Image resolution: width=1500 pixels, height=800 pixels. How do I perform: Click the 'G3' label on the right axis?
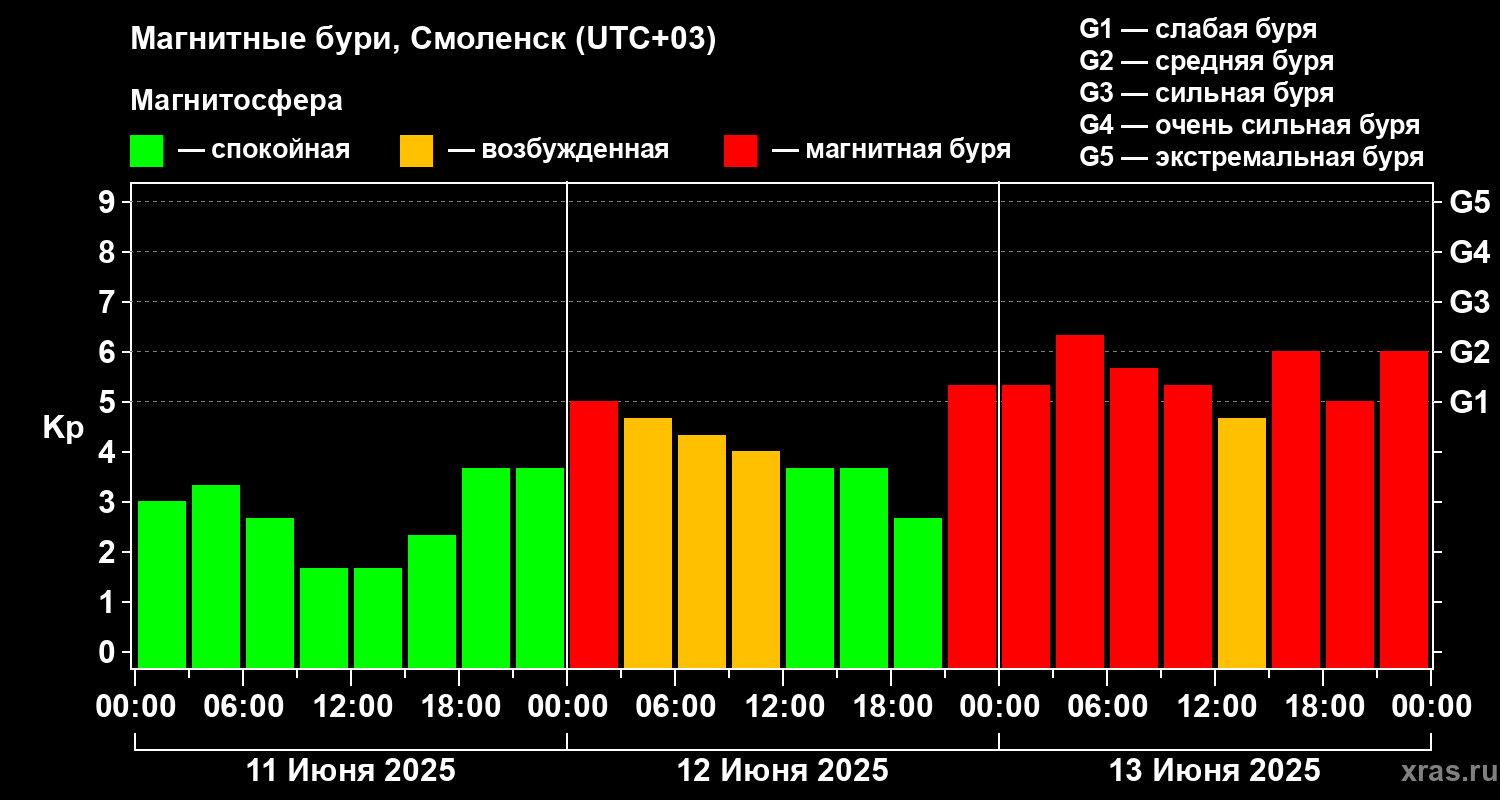(1470, 302)
